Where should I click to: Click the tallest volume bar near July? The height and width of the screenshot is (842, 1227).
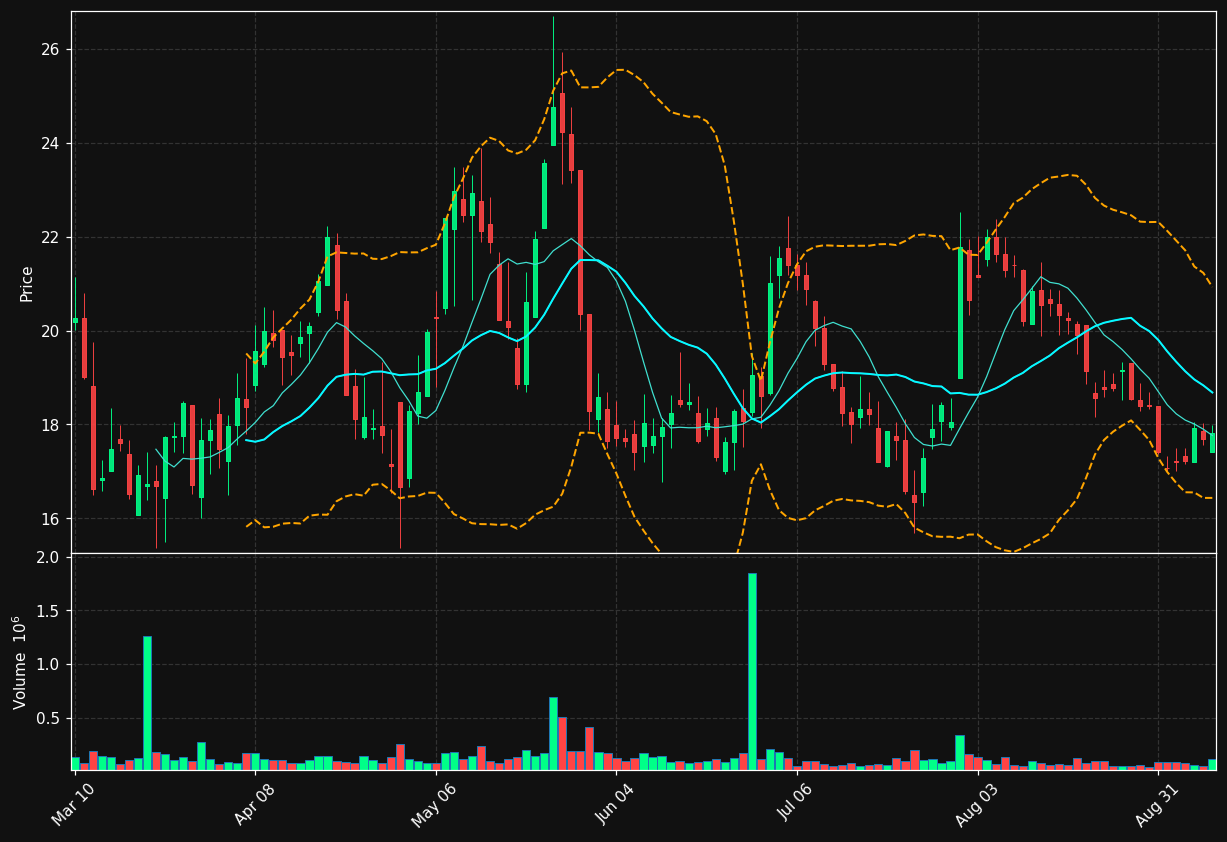tap(752, 671)
